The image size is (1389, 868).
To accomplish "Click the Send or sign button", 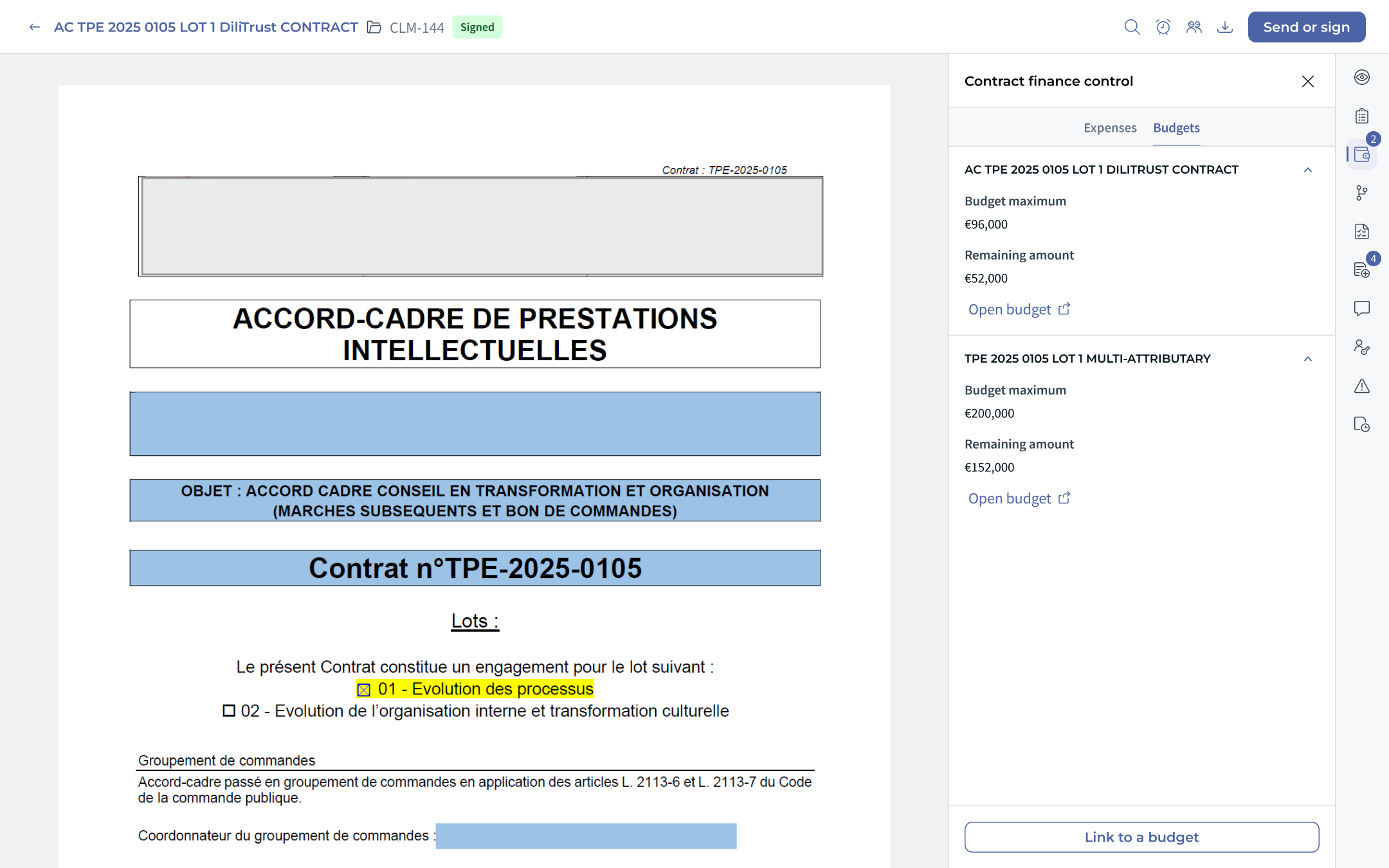I will coord(1307,27).
